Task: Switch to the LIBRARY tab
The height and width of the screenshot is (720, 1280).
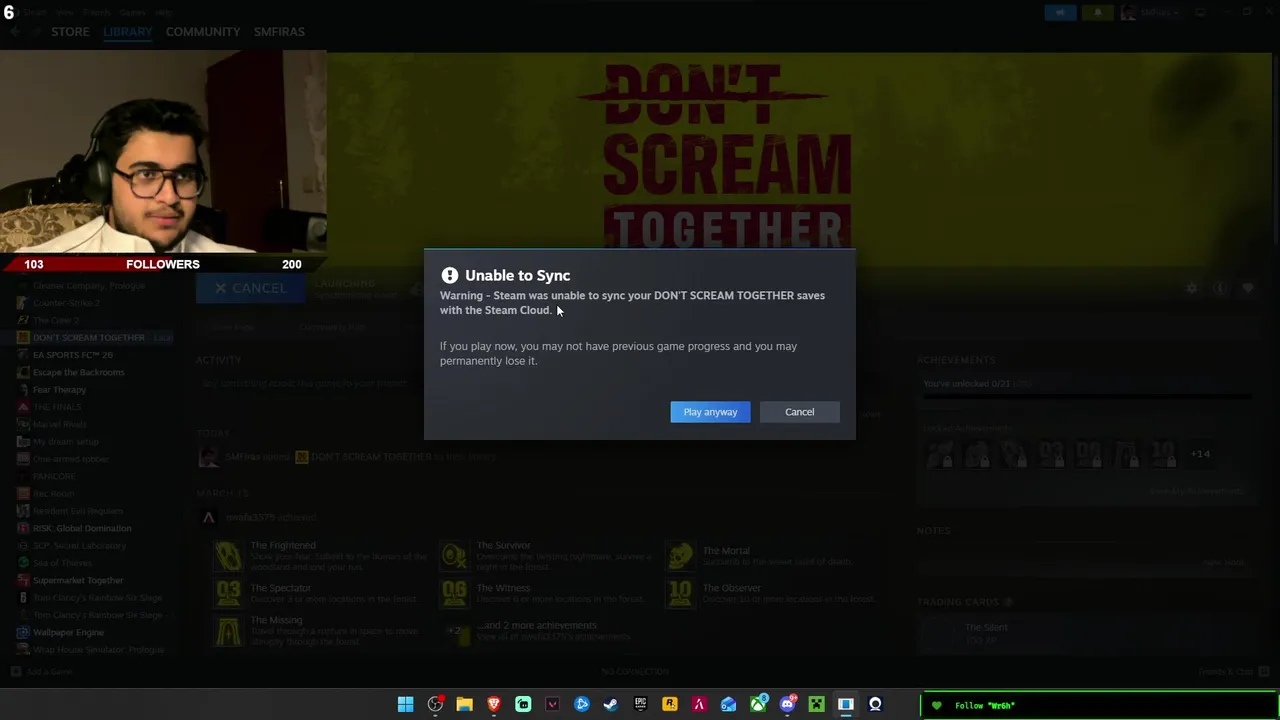Action: (127, 32)
